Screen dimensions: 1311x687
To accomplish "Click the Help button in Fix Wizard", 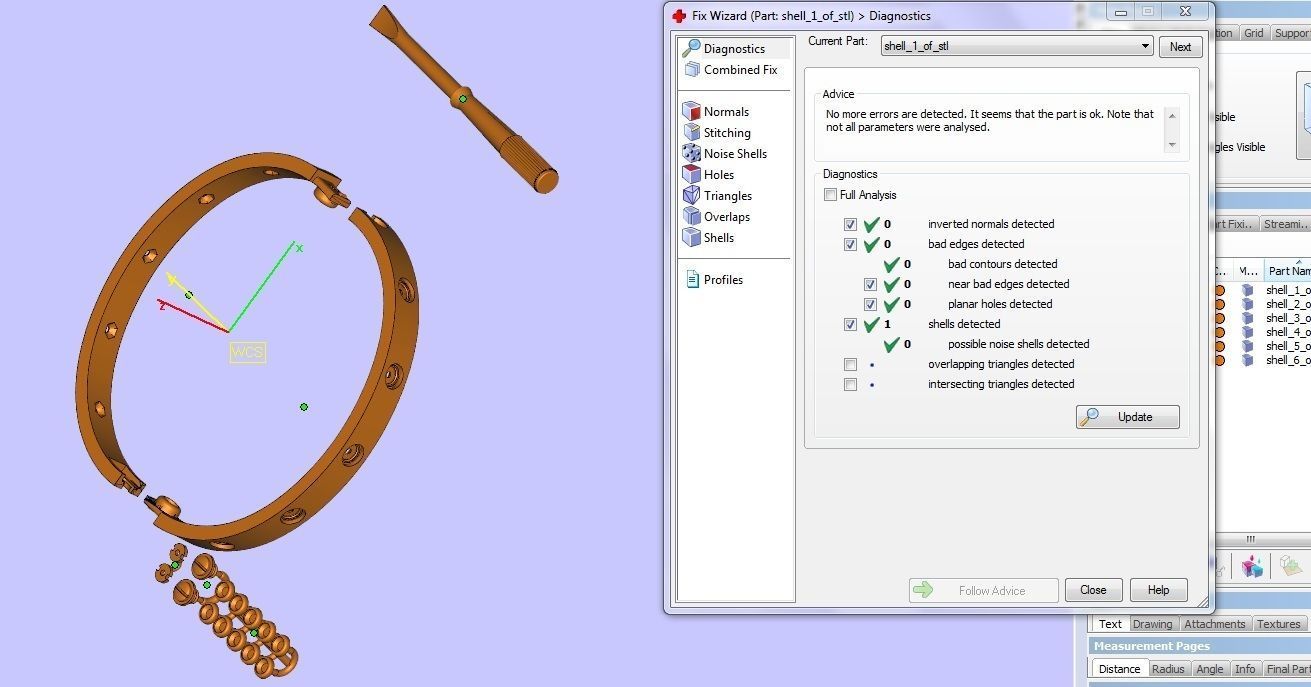I will [x=1158, y=590].
